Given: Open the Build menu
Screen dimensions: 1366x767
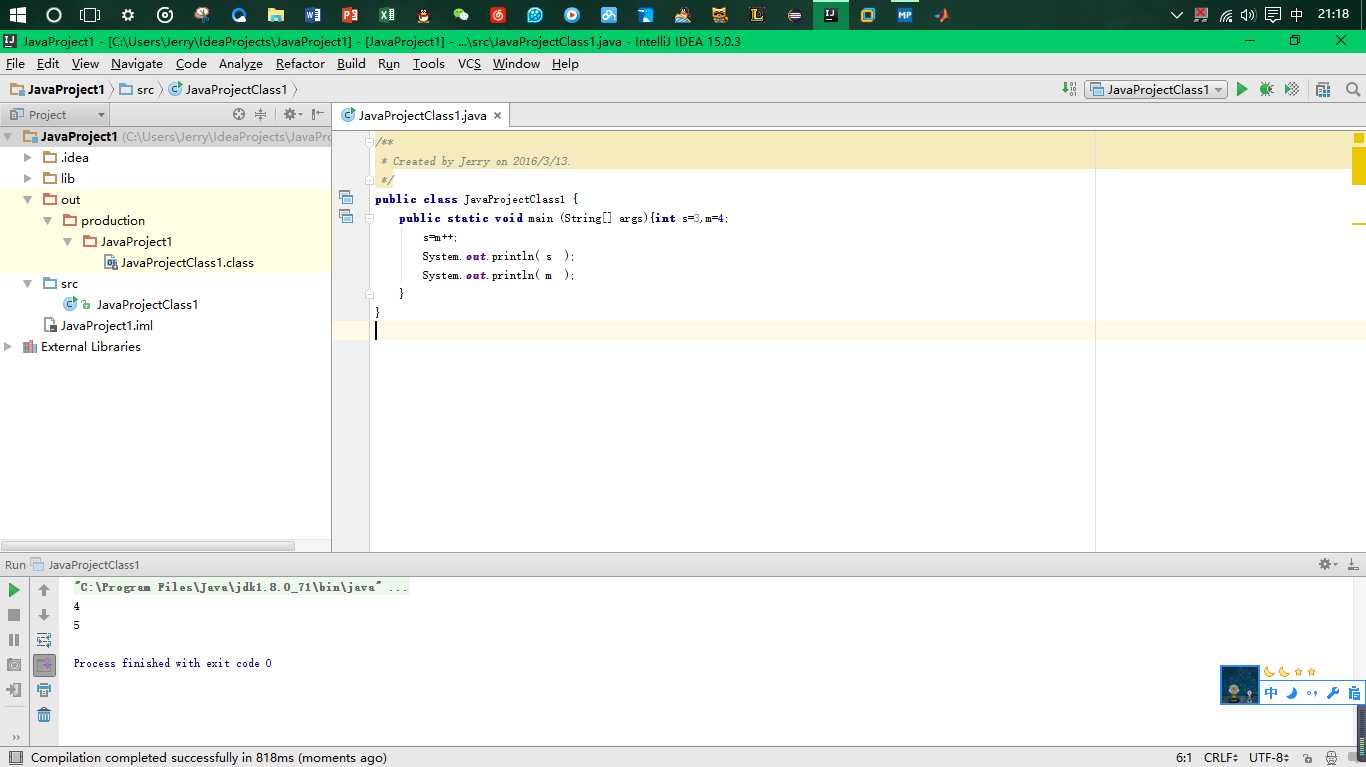Looking at the screenshot, I should [351, 63].
